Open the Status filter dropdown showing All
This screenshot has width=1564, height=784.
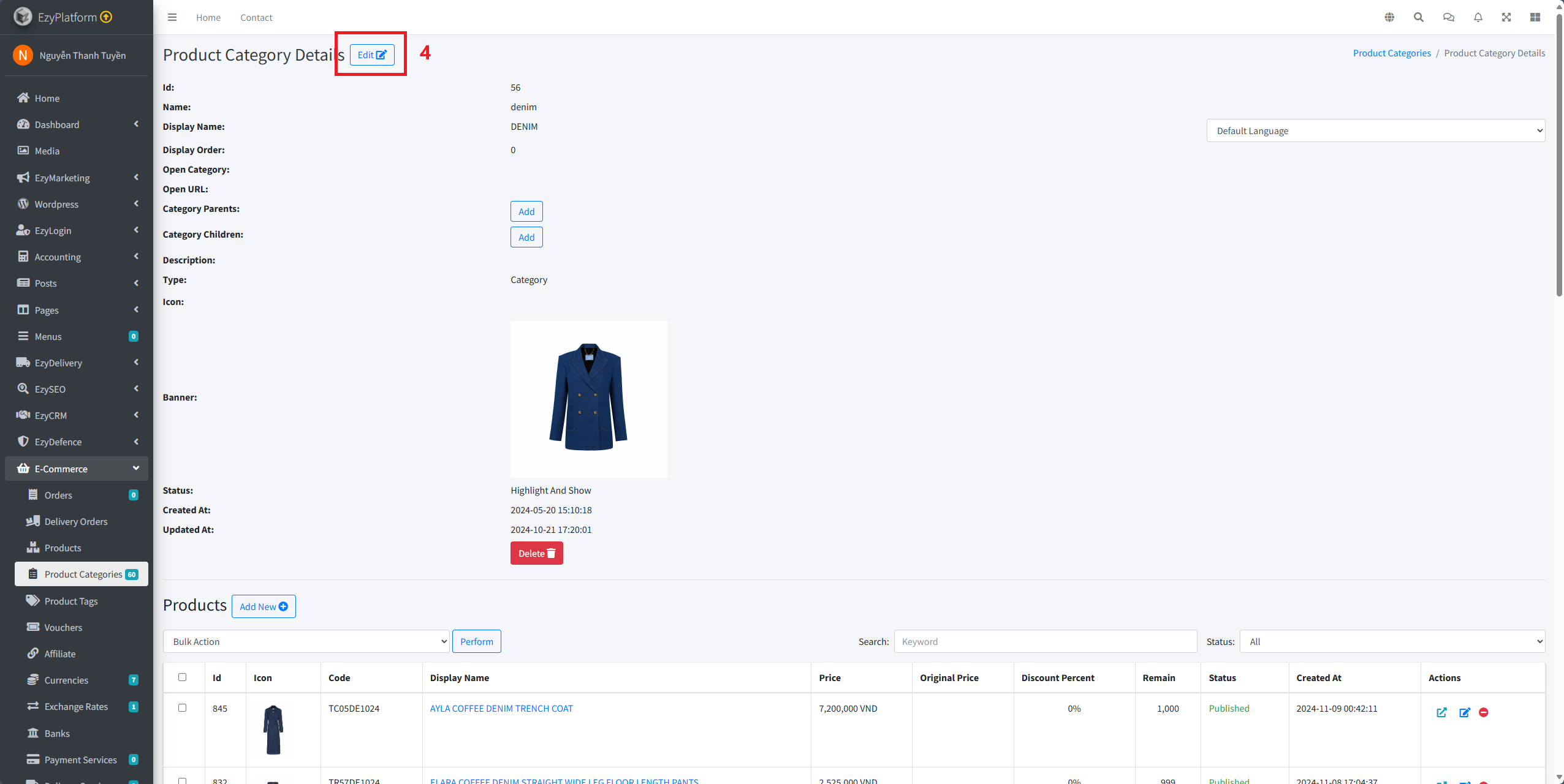click(x=1392, y=641)
